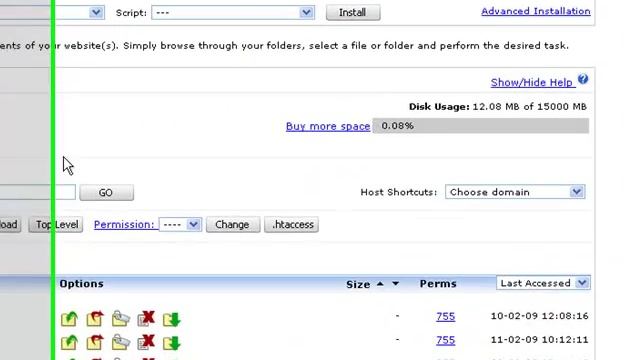The width and height of the screenshot is (640, 360).
Task: Click tag rename folder icon in 10:12:11 row
Action: point(121,342)
